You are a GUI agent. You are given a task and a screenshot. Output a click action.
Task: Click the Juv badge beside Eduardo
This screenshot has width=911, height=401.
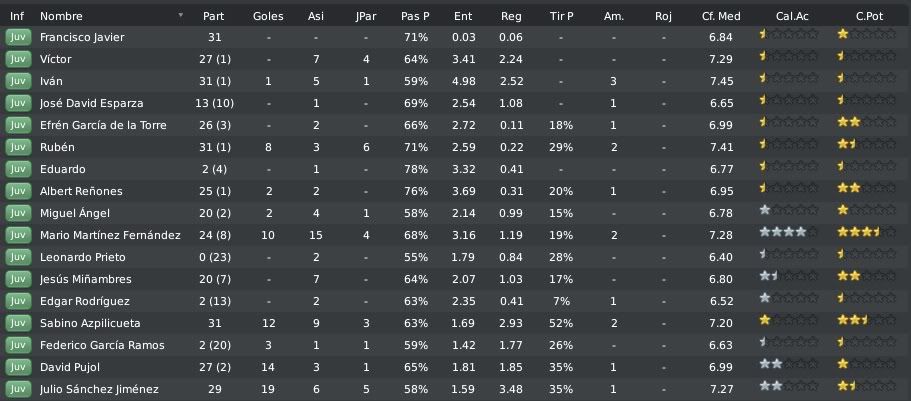coord(18,169)
